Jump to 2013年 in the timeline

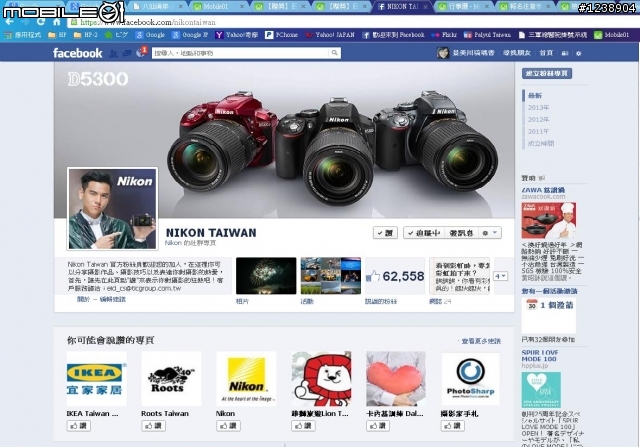(x=538, y=107)
